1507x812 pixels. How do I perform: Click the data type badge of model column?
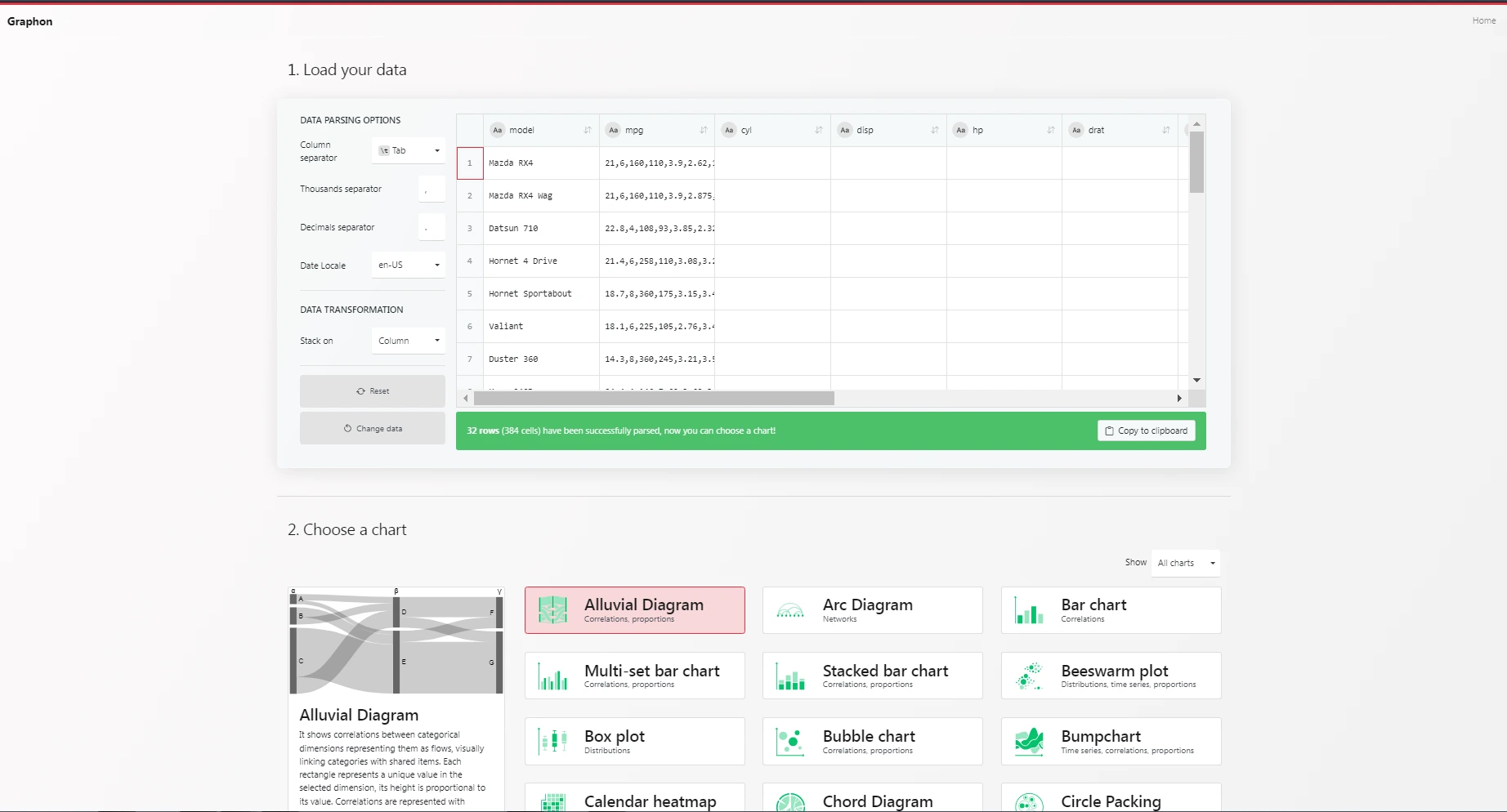[x=497, y=130]
